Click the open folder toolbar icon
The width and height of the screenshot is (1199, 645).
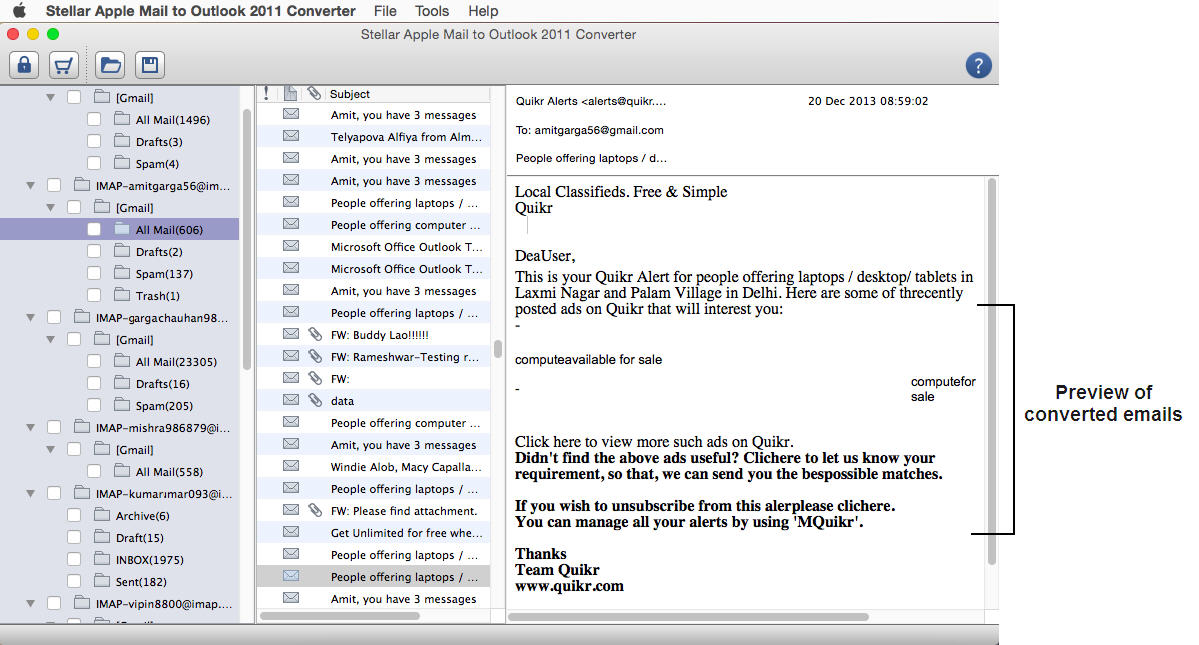pos(110,66)
